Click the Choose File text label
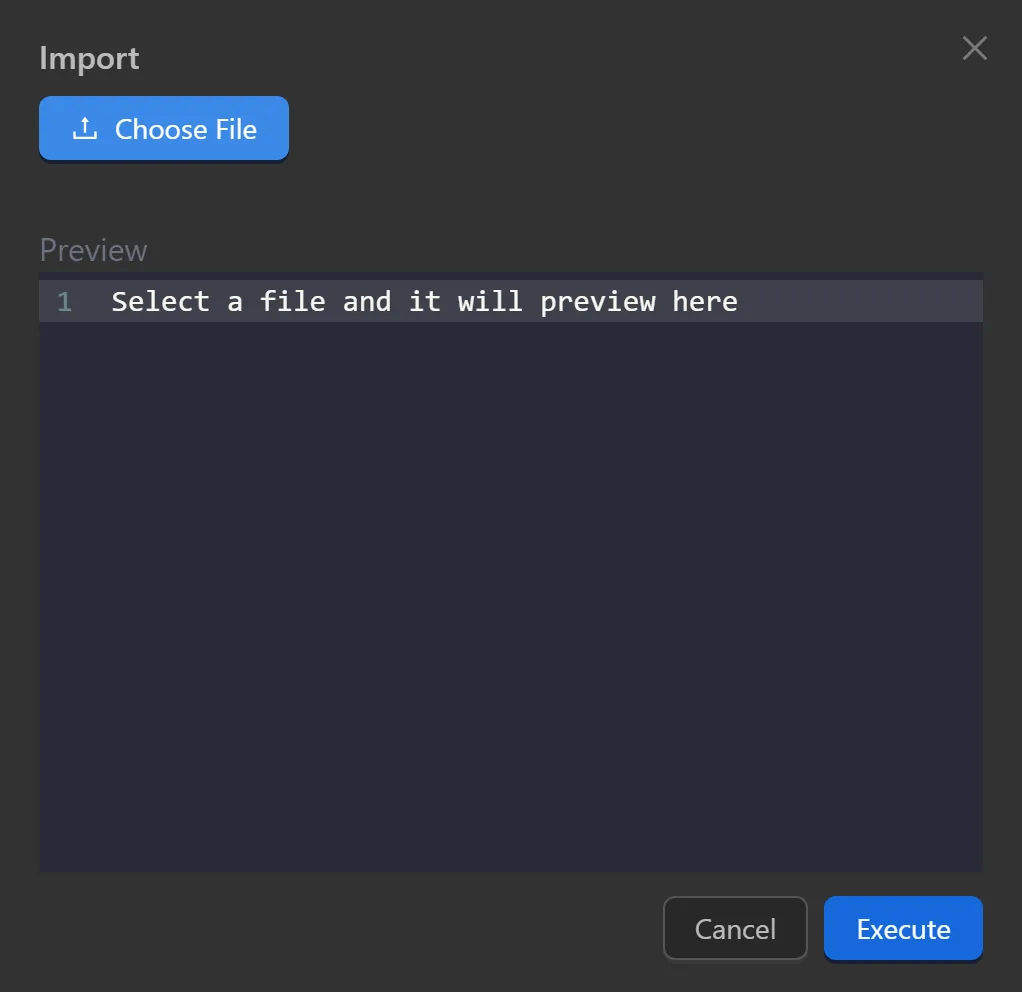This screenshot has width=1022, height=992. click(x=186, y=128)
